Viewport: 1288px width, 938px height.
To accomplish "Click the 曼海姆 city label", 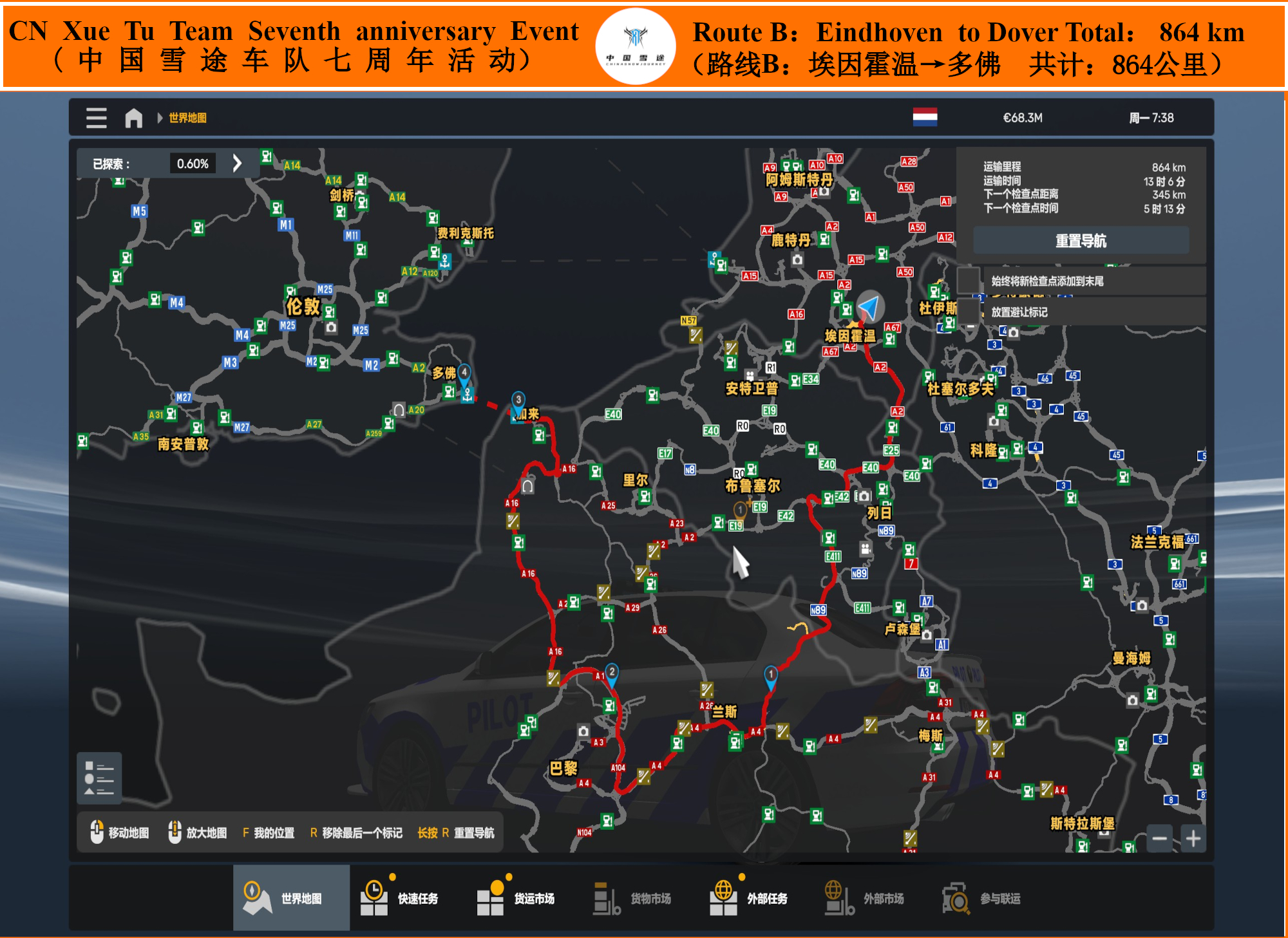I will (1132, 658).
